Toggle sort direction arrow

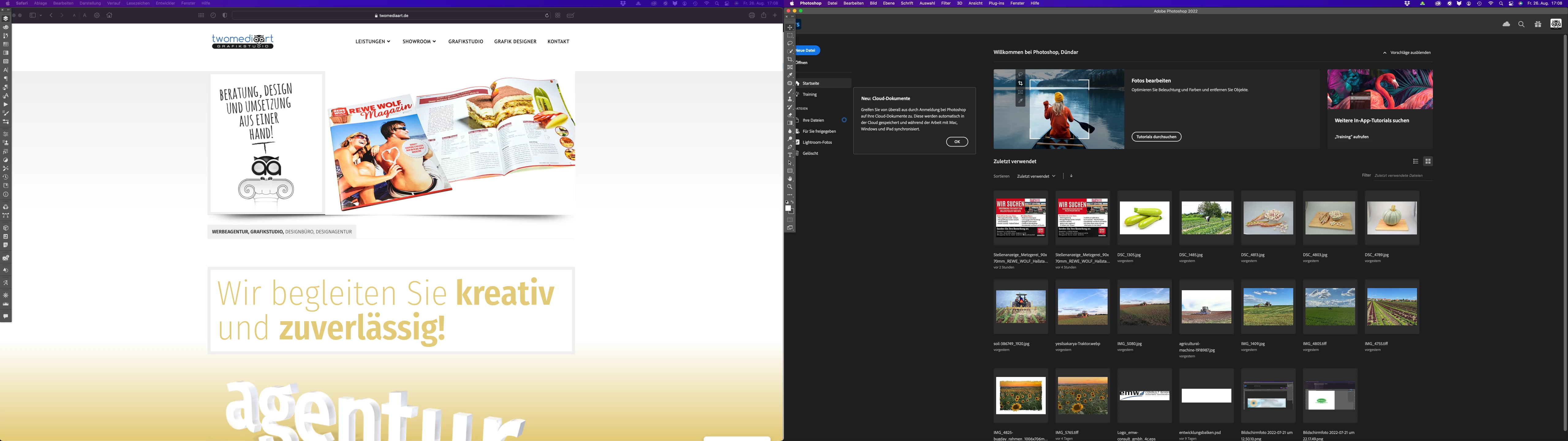[x=1071, y=176]
